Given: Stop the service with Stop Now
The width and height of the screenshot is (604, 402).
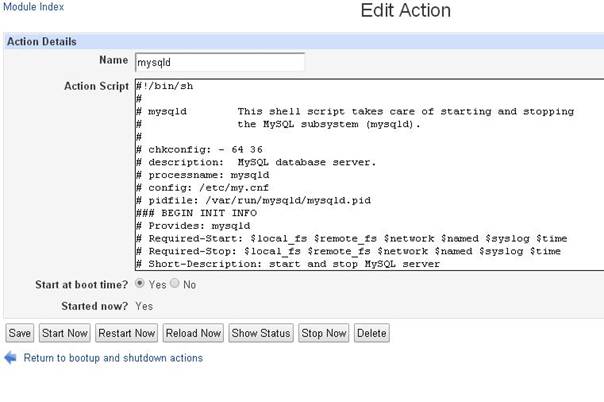Looking at the screenshot, I should [324, 333].
